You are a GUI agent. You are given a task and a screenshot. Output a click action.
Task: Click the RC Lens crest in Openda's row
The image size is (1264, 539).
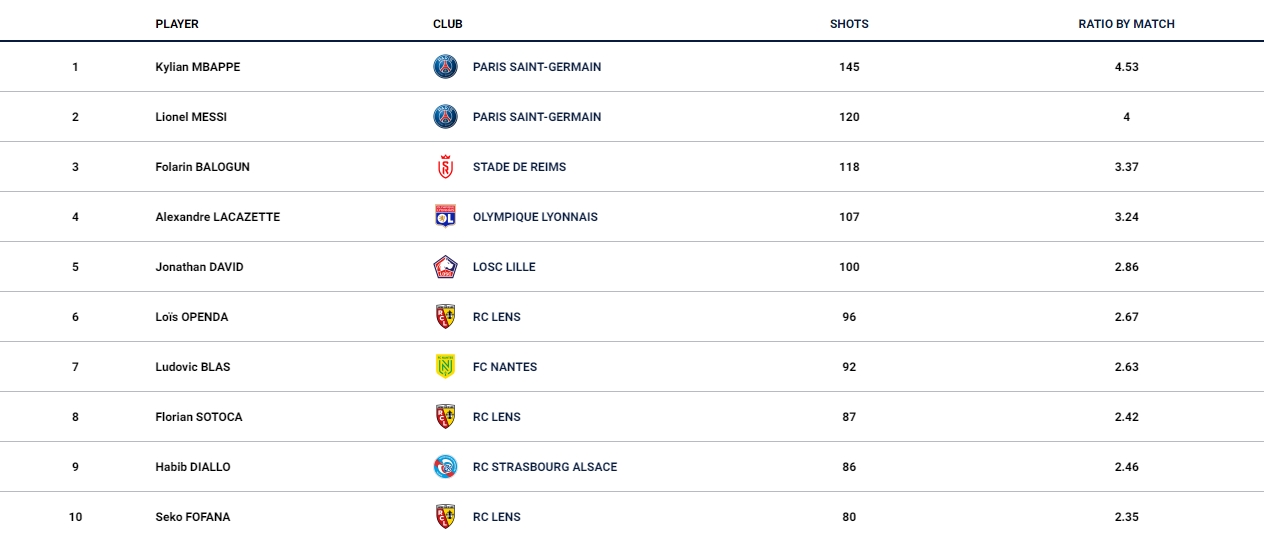[x=445, y=317]
